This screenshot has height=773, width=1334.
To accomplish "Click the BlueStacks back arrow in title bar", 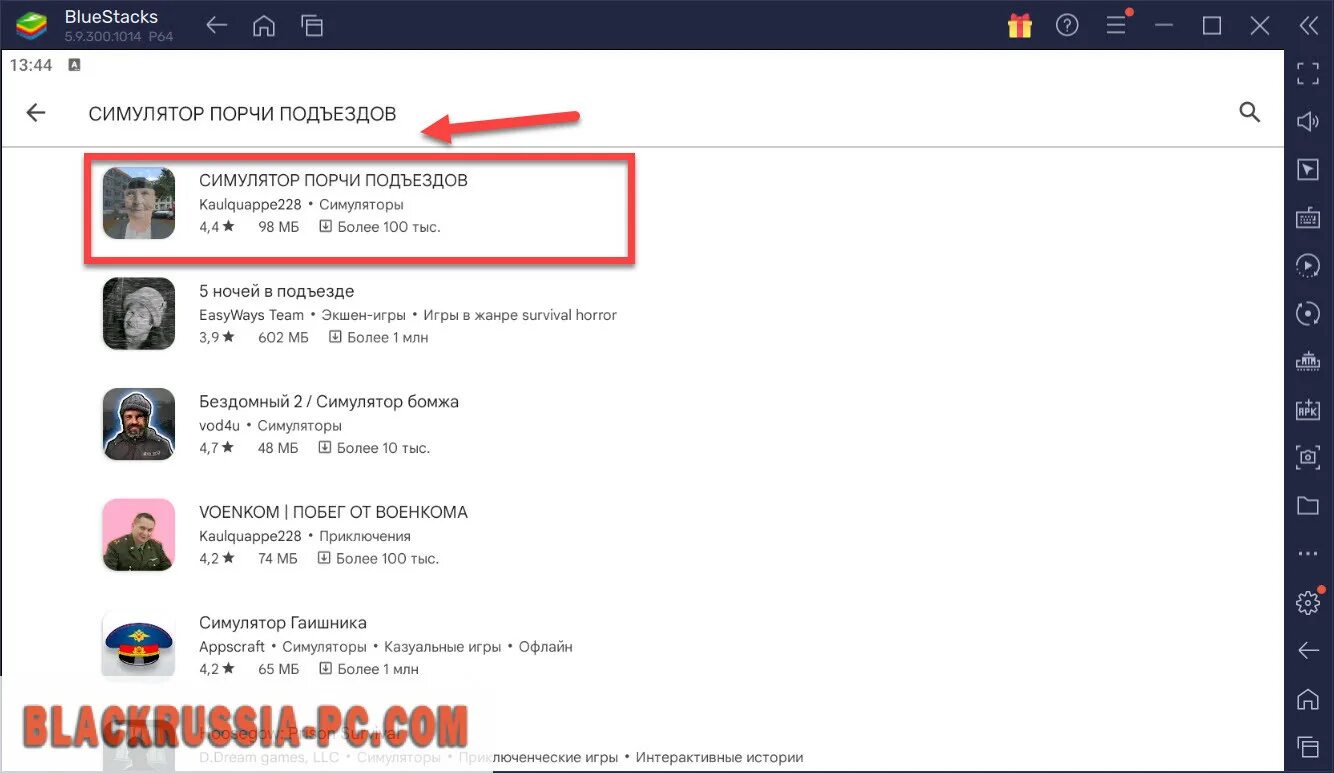I will [216, 26].
